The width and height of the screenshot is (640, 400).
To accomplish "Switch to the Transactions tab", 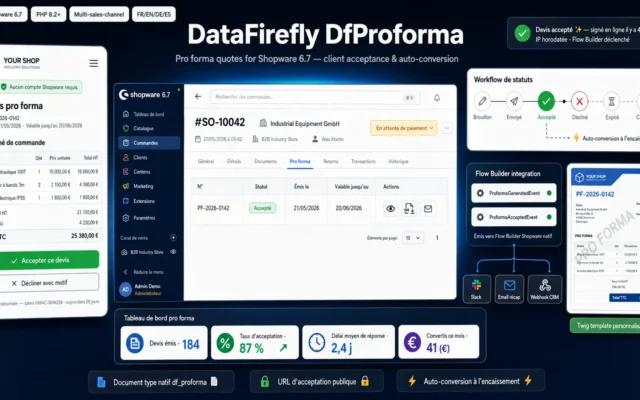I will point(363,162).
